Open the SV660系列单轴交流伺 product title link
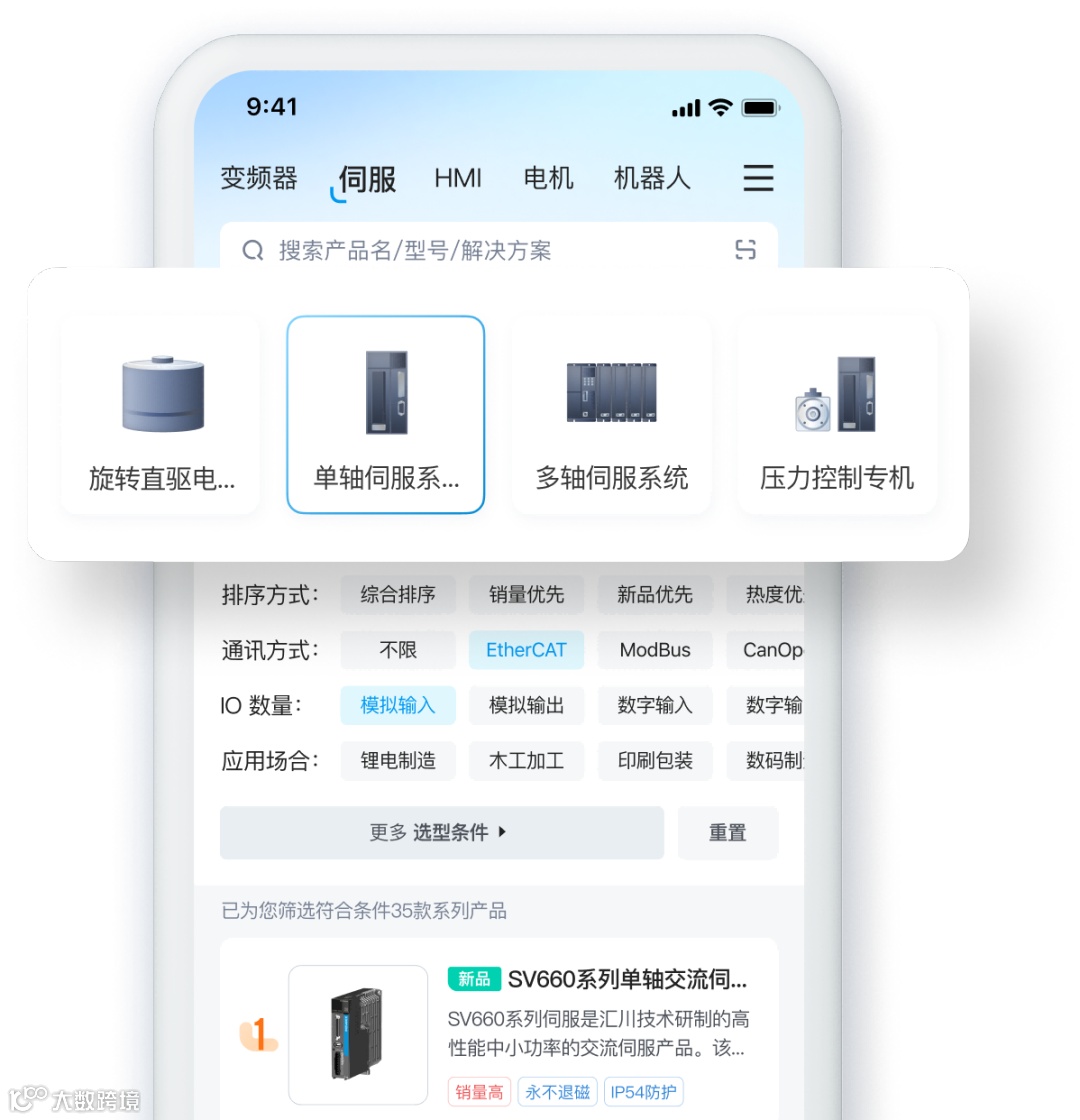The width and height of the screenshot is (1080, 1120). click(x=627, y=979)
